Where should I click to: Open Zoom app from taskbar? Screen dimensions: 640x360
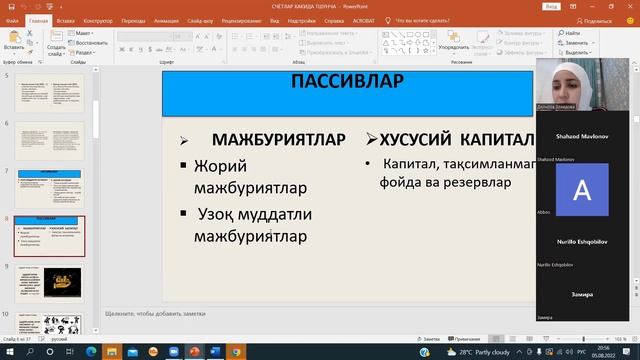[x=173, y=351]
